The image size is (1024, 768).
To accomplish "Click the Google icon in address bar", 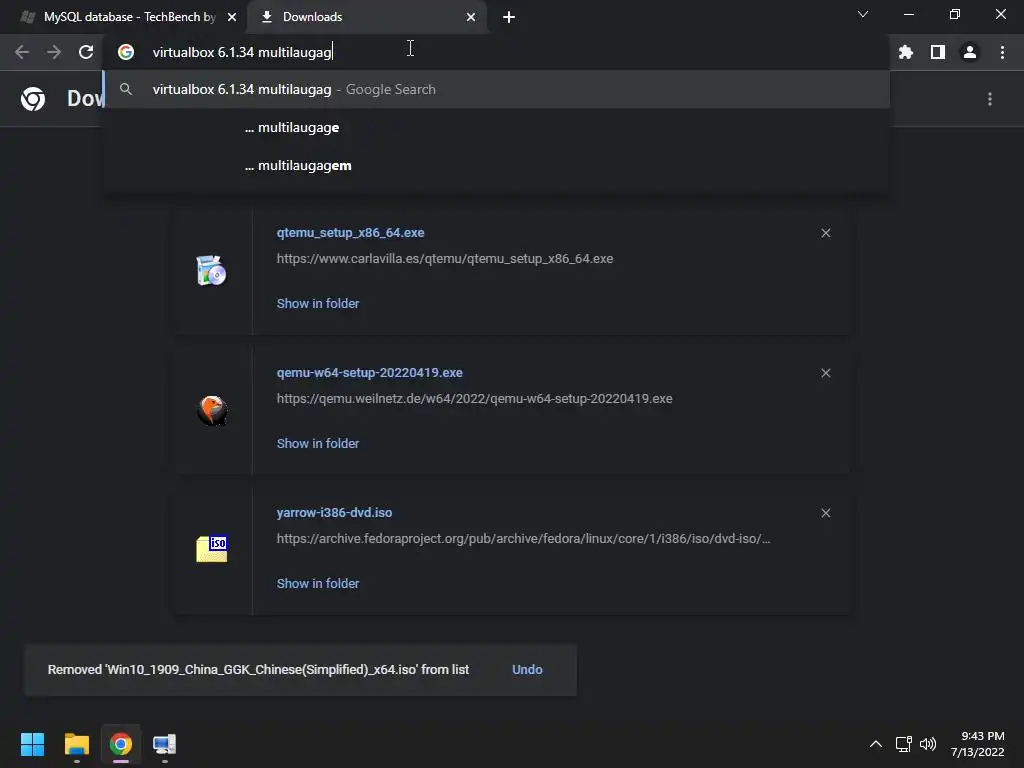I will 126,52.
